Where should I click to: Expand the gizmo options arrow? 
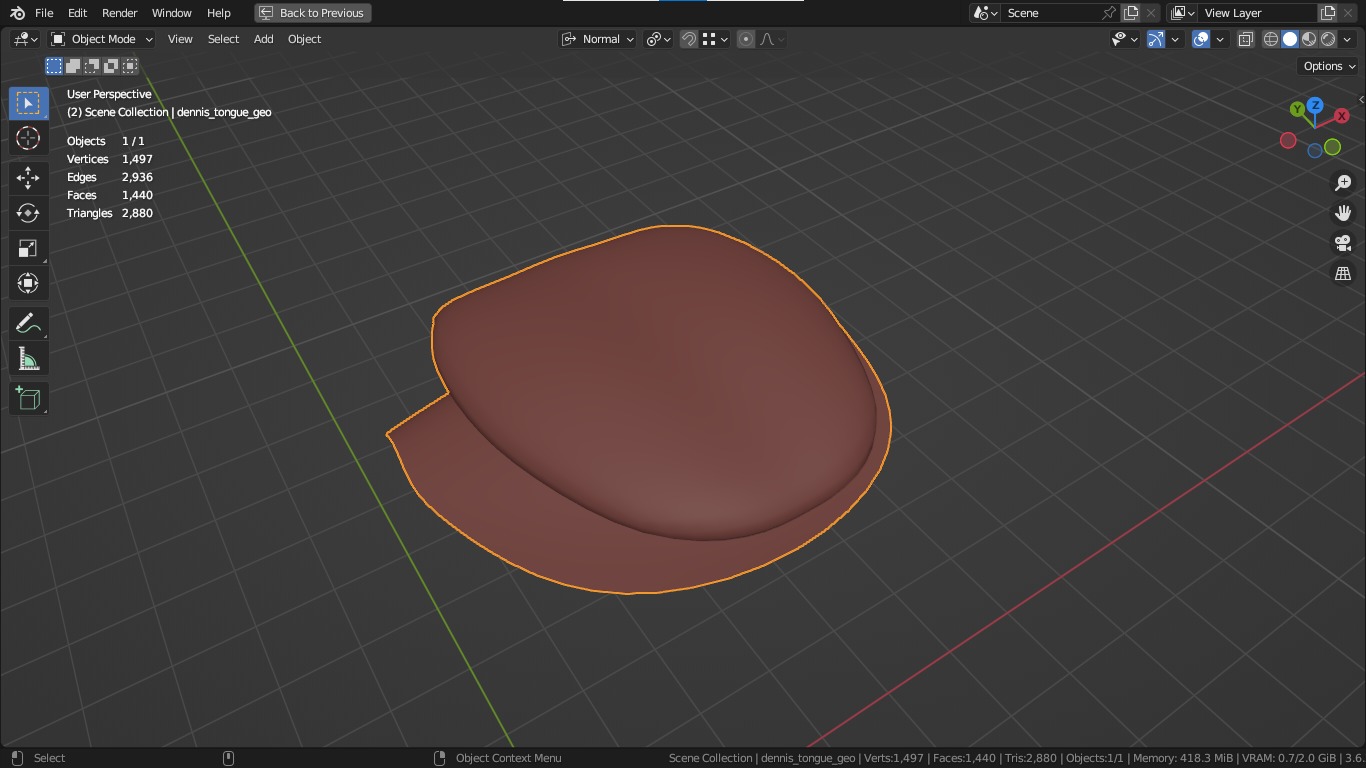tap(1176, 39)
